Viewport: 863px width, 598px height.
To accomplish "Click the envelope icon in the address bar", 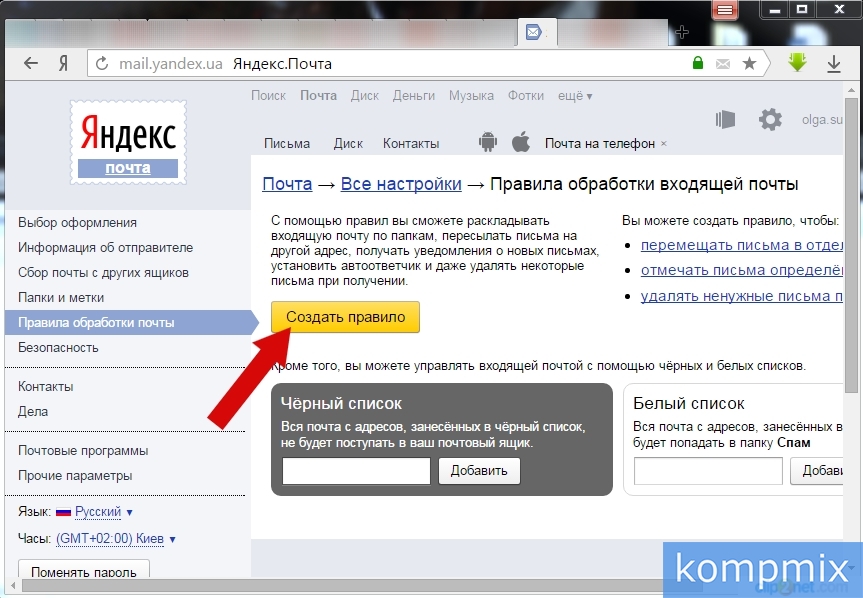I will (x=723, y=64).
